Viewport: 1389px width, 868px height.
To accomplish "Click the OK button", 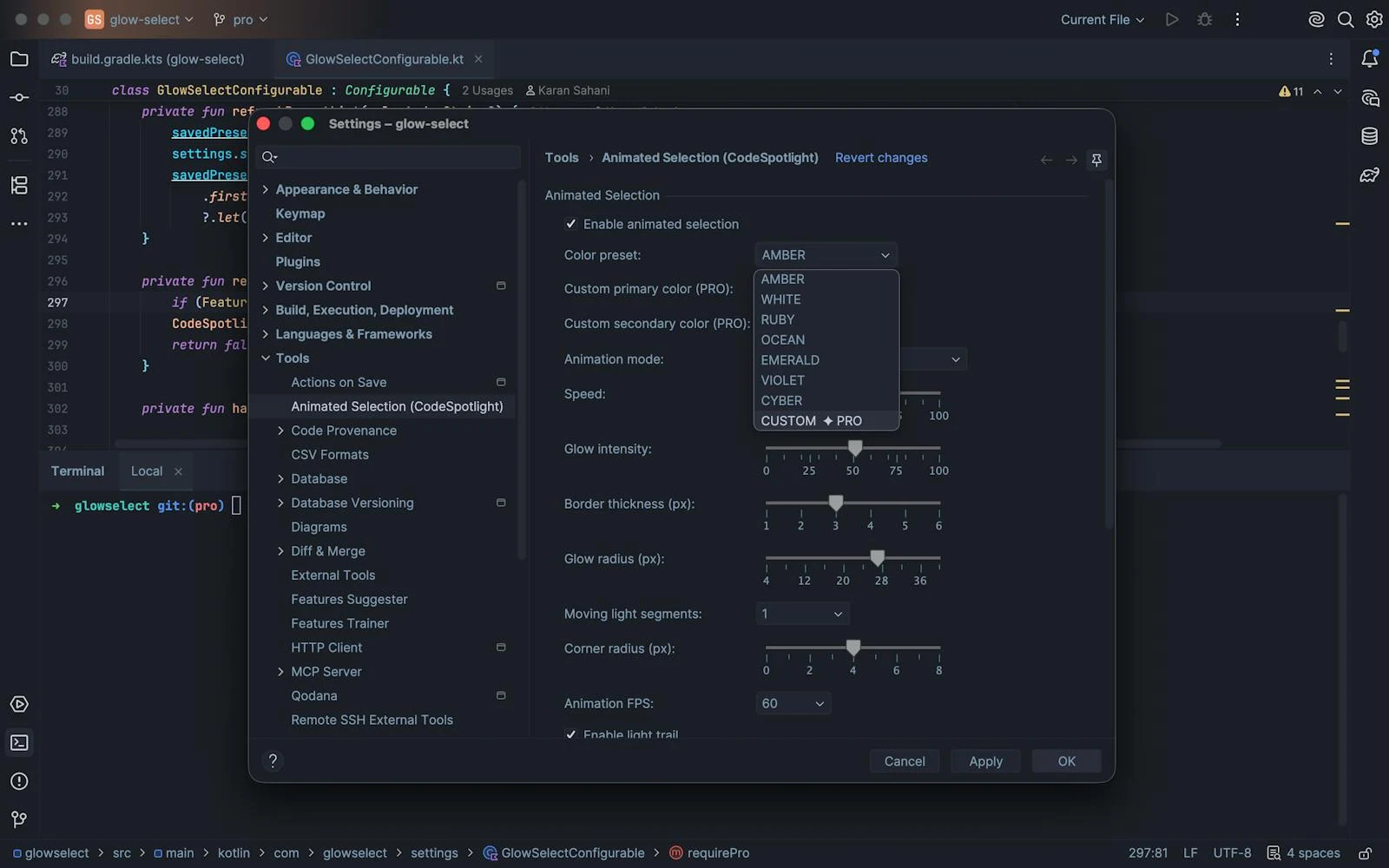I will (x=1066, y=761).
